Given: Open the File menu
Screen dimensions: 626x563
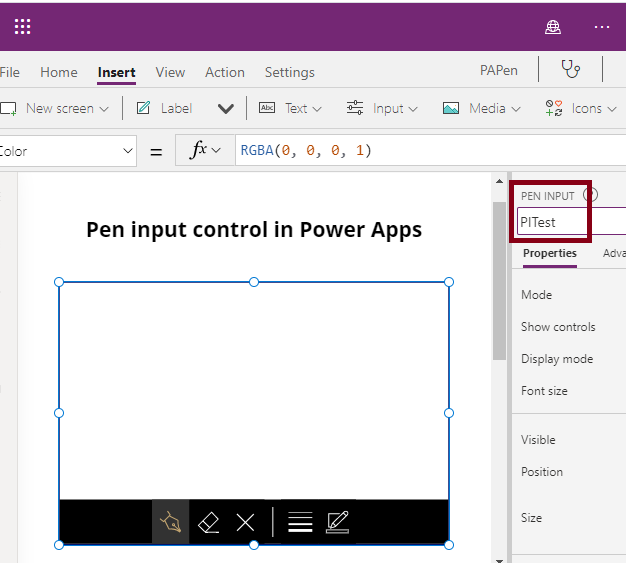Looking at the screenshot, I should click(x=10, y=72).
